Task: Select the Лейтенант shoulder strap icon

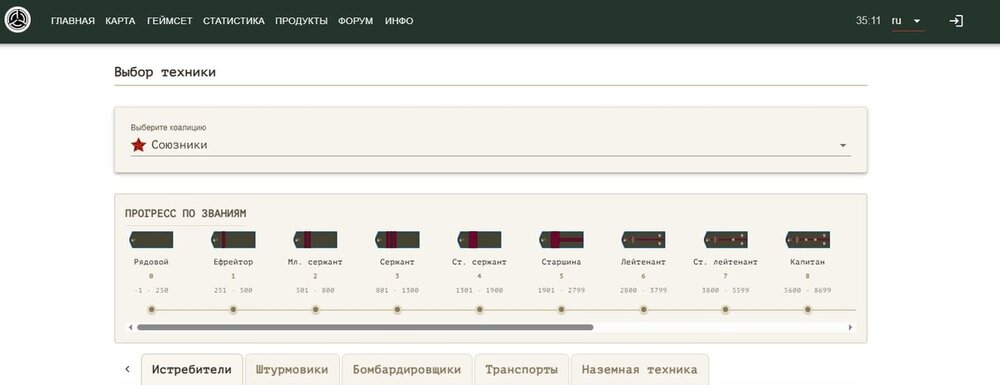Action: coord(643,240)
